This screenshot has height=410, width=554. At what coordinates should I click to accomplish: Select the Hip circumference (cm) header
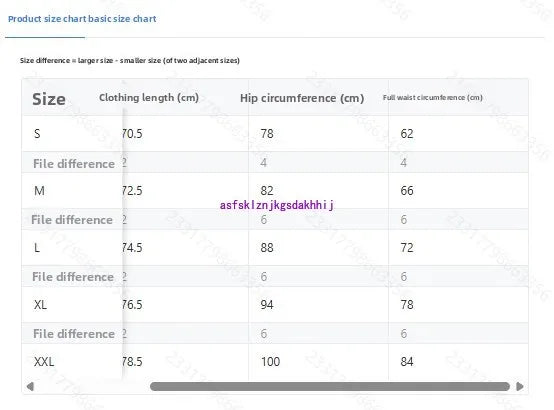pyautogui.click(x=302, y=98)
